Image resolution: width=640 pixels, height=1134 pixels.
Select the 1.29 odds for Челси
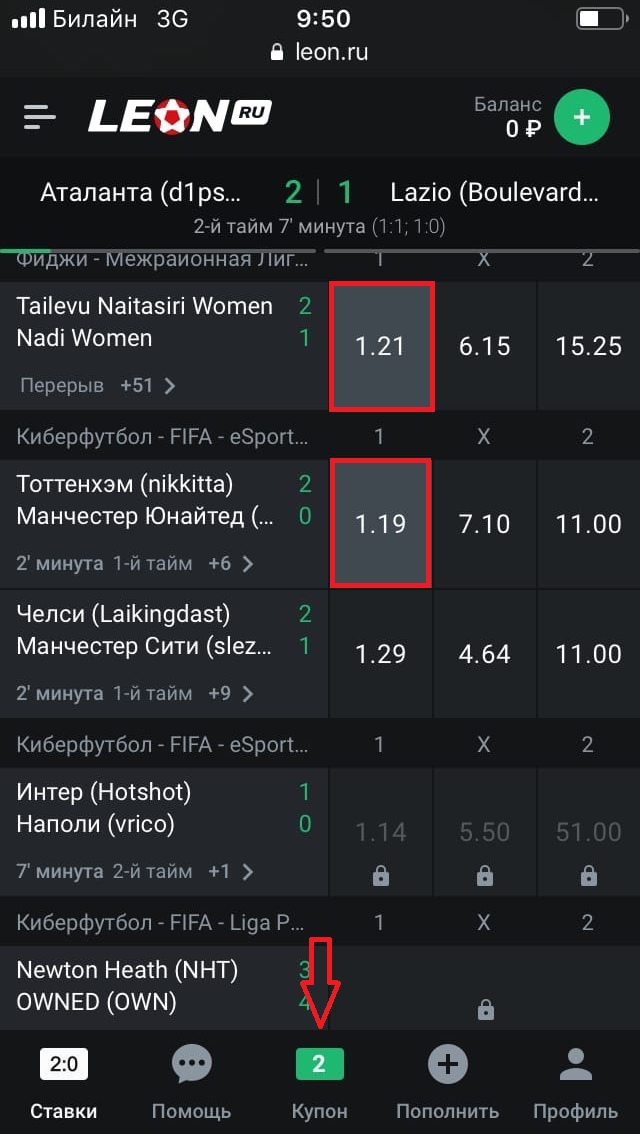point(381,654)
